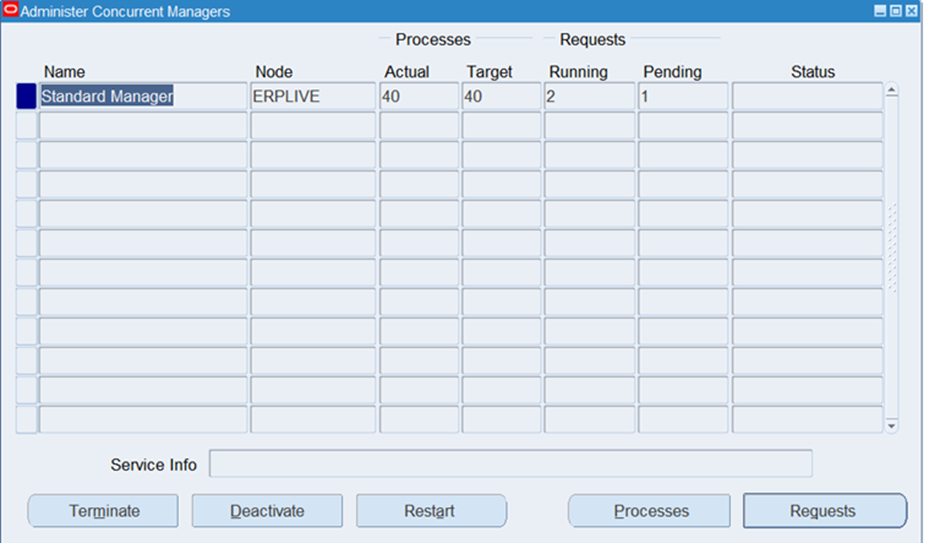Click the ERPLIVE node field
The height and width of the screenshot is (543, 940).
tap(312, 97)
